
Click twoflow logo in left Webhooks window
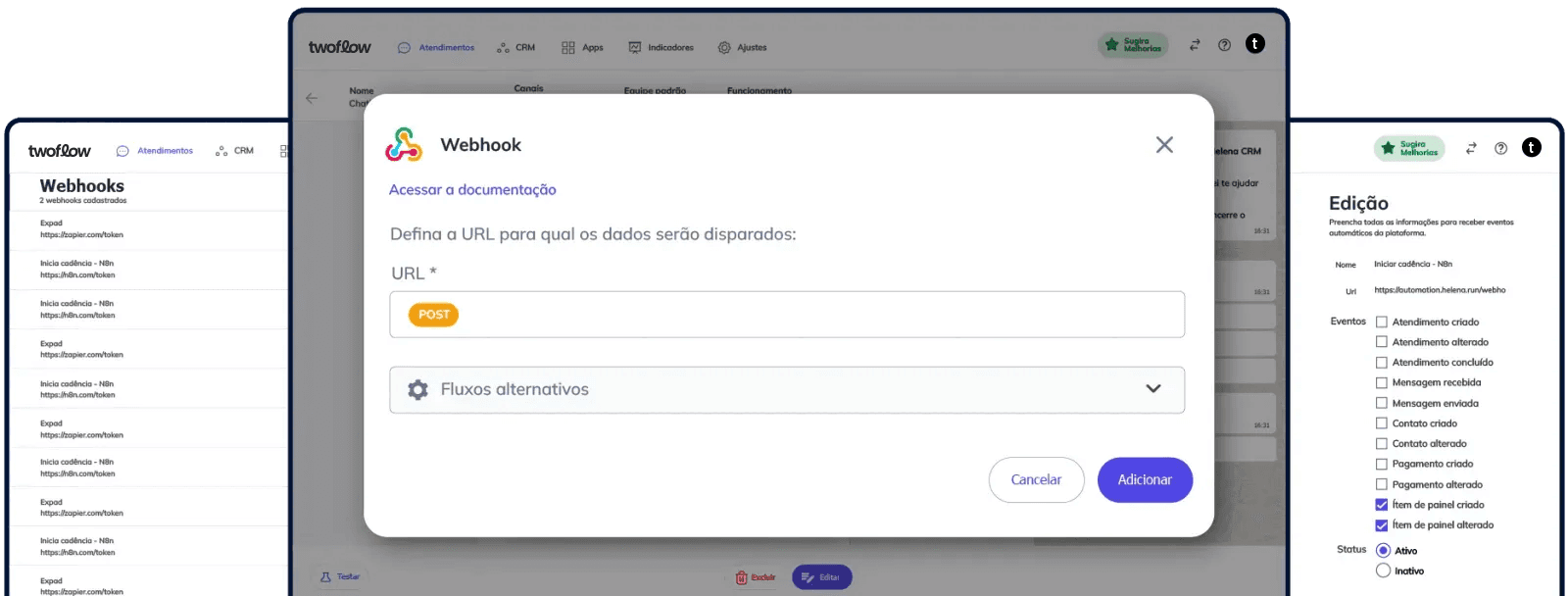pos(60,151)
